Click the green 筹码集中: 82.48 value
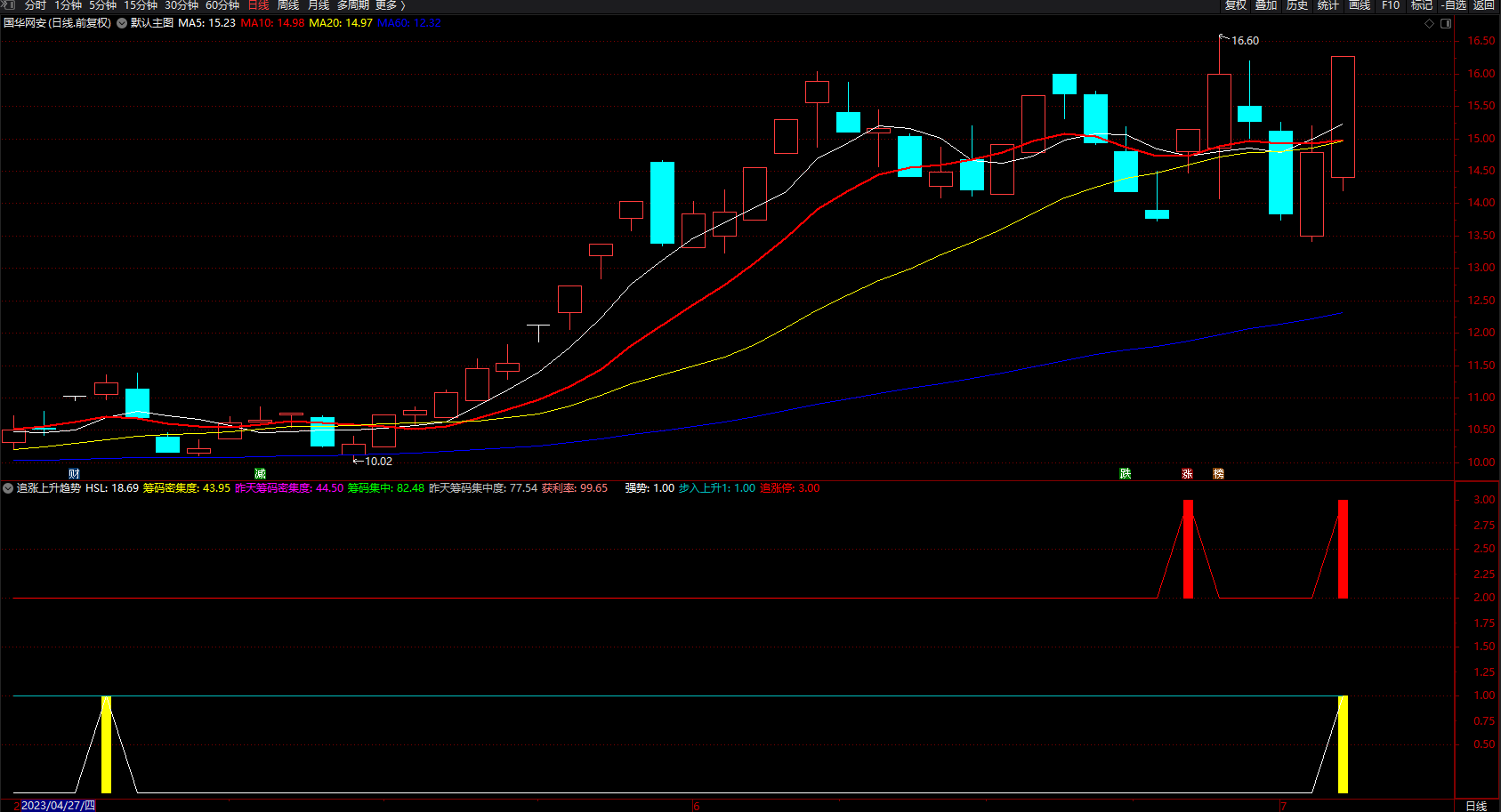 386,488
